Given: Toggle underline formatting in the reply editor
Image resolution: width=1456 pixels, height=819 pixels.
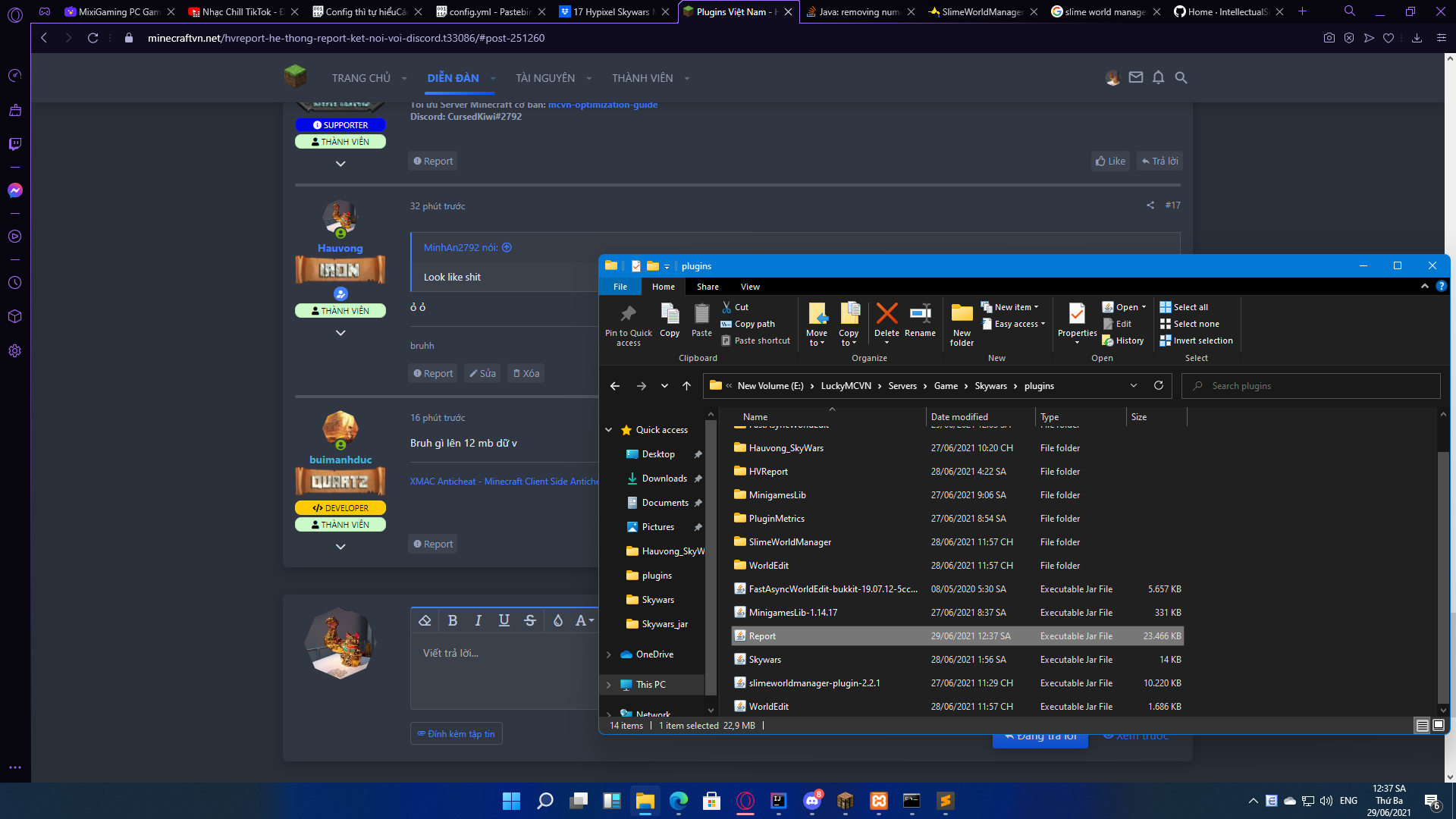Looking at the screenshot, I should pos(504,620).
